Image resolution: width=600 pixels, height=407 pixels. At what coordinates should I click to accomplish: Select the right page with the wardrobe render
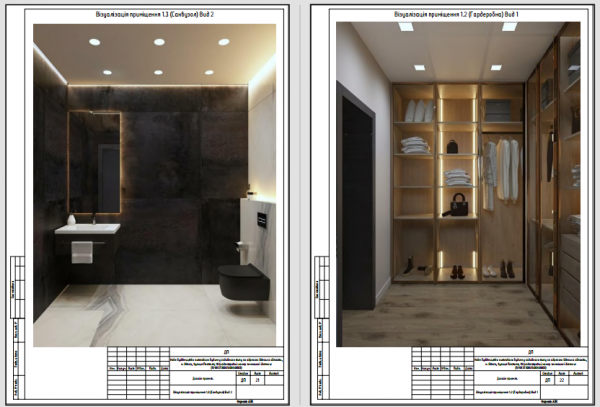click(450, 200)
